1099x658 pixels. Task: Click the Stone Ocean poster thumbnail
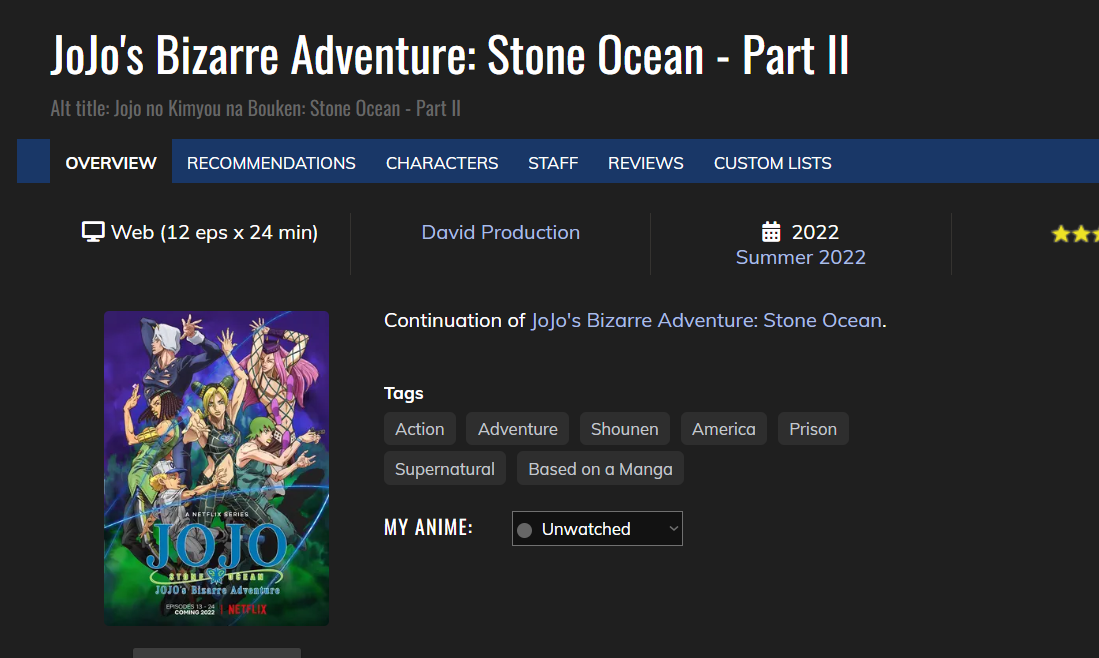pos(216,468)
